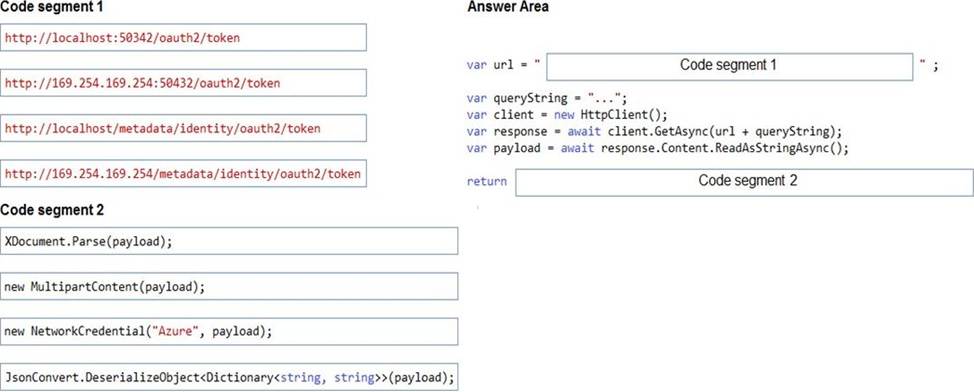Choose the 169.254.169.254/metadata/identity token URL
Viewport: 974px width, 392px height.
pyautogui.click(x=183, y=173)
